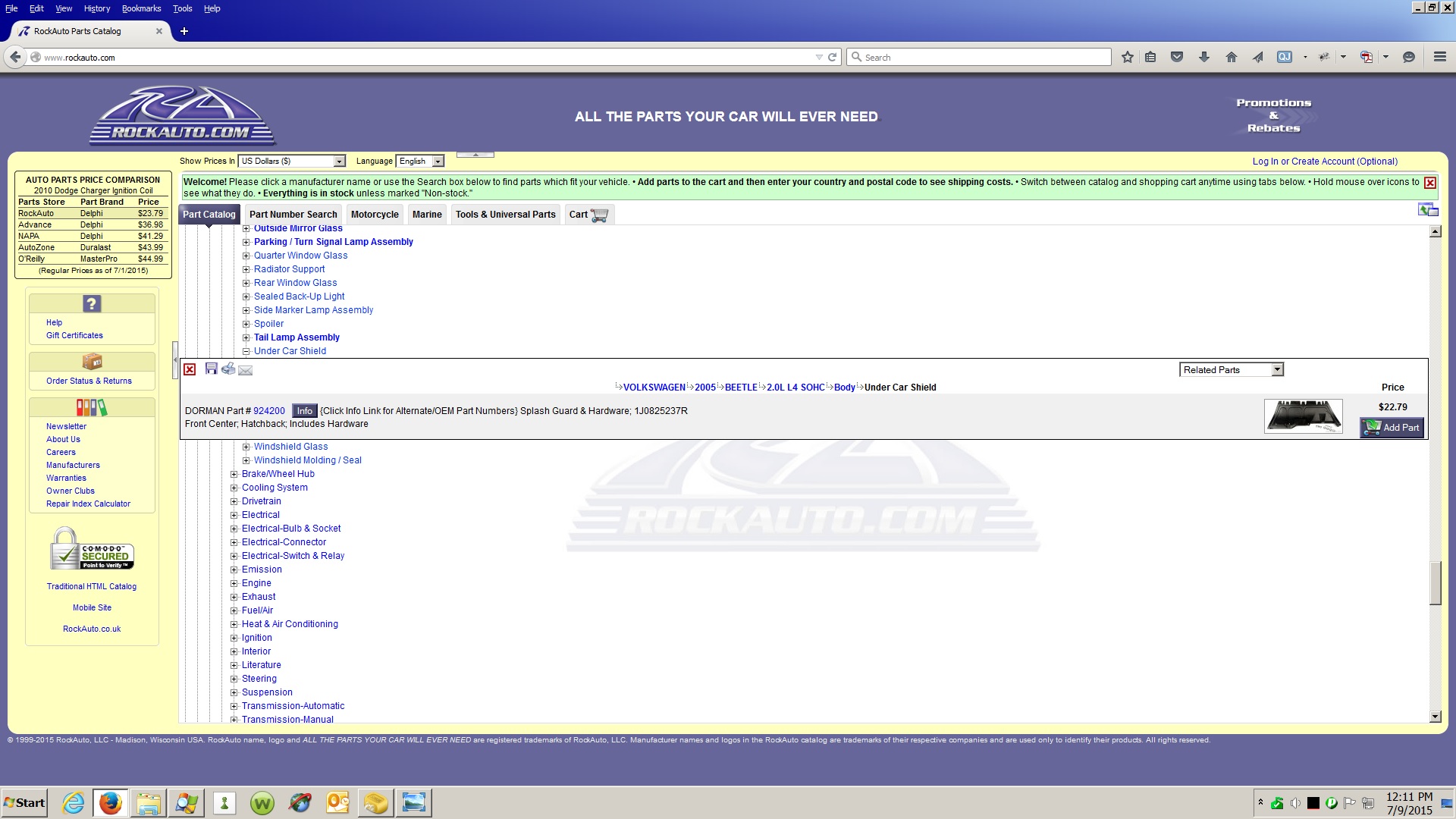
Task: Expand the Spoiler node
Action: tap(246, 324)
